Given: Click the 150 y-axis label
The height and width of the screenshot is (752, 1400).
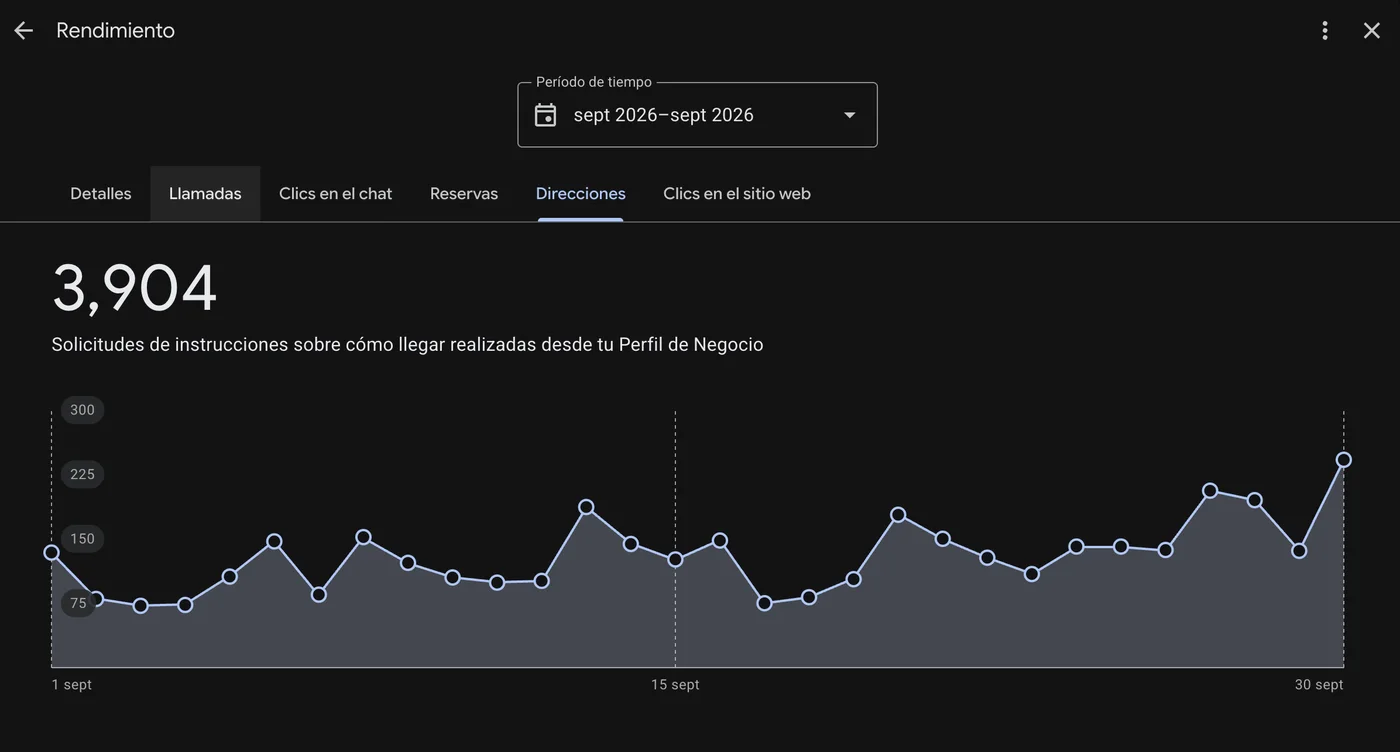Looking at the screenshot, I should 83,539.
